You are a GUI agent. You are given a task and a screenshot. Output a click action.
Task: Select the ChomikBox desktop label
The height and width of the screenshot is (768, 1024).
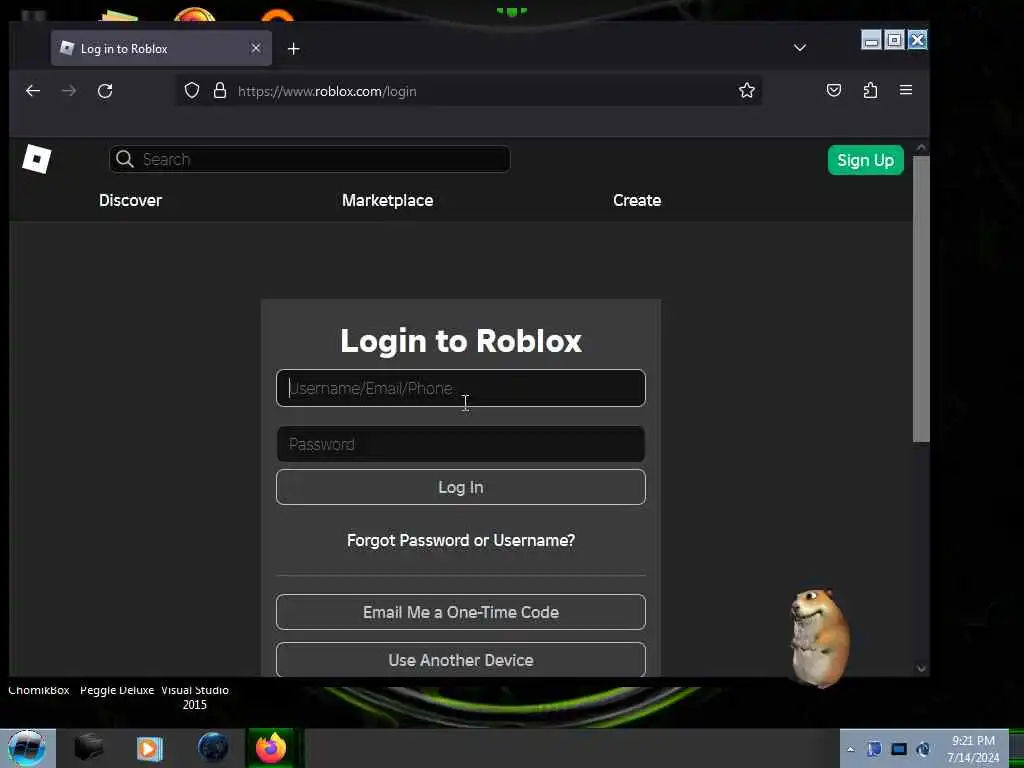tap(39, 690)
